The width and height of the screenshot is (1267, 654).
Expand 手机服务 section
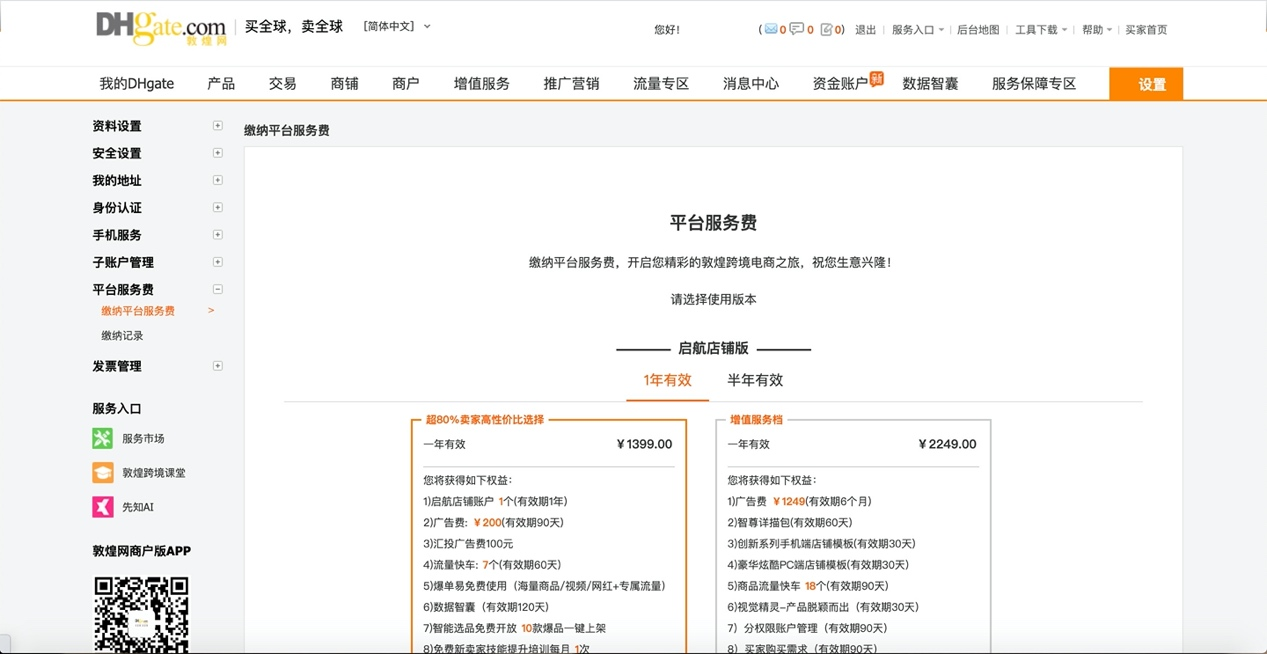218,235
